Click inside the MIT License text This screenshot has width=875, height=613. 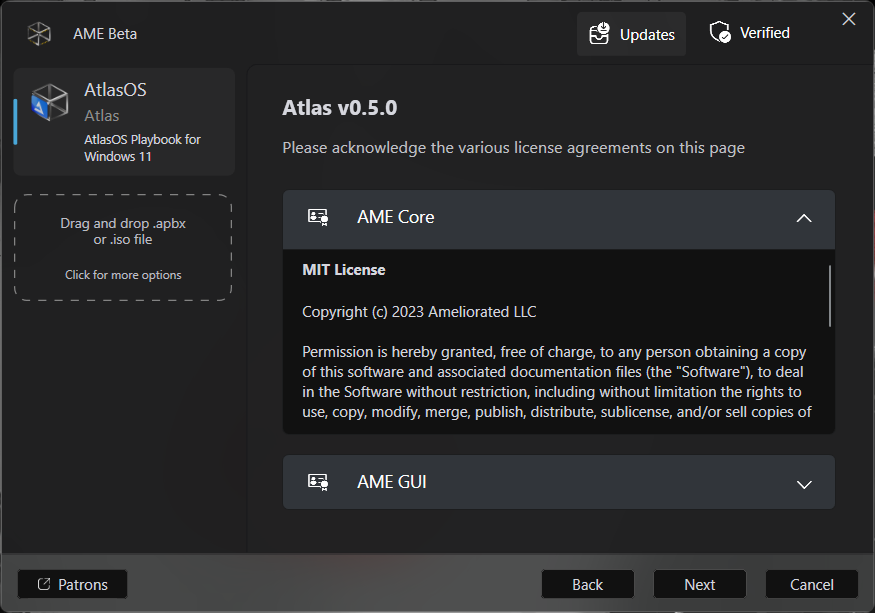tap(555, 370)
